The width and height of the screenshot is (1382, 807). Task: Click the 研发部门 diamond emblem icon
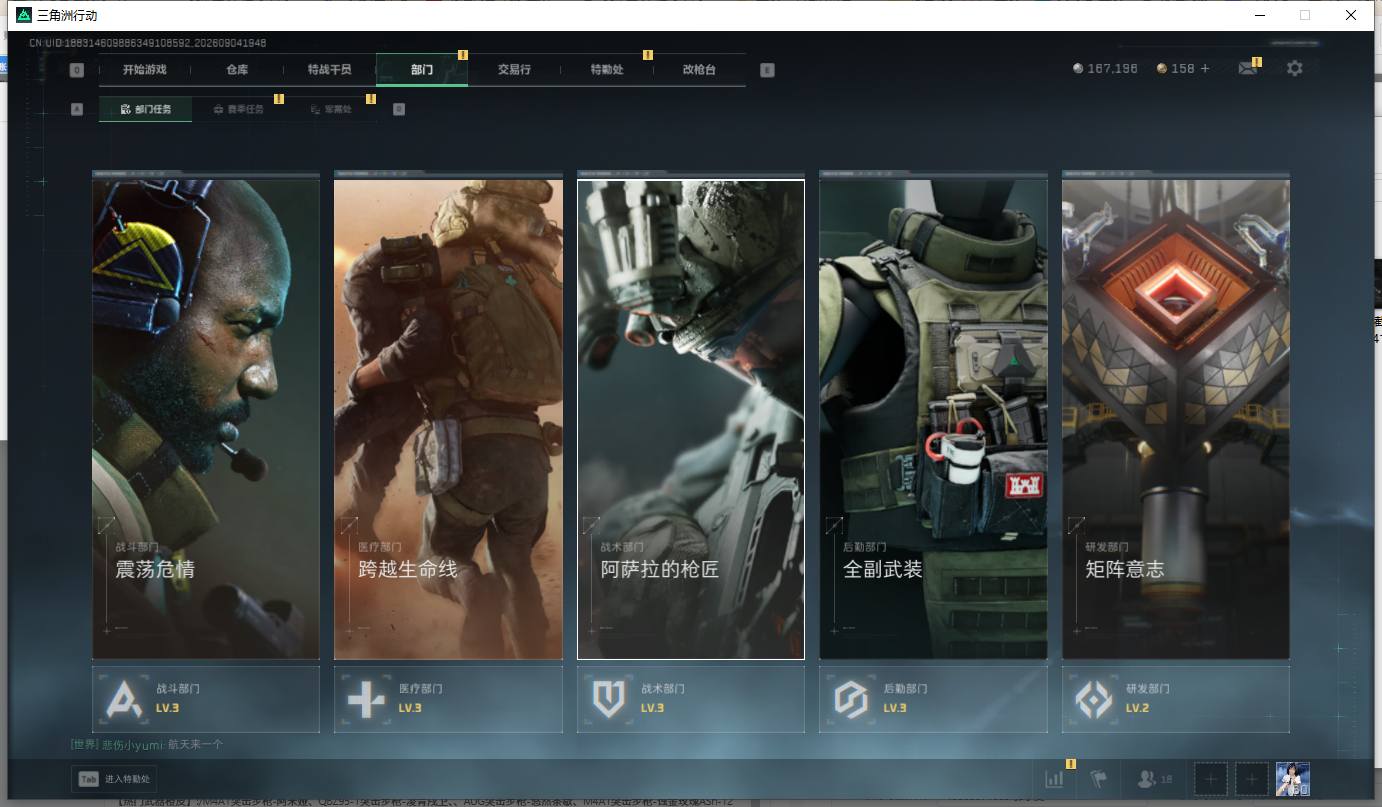pos(1094,700)
